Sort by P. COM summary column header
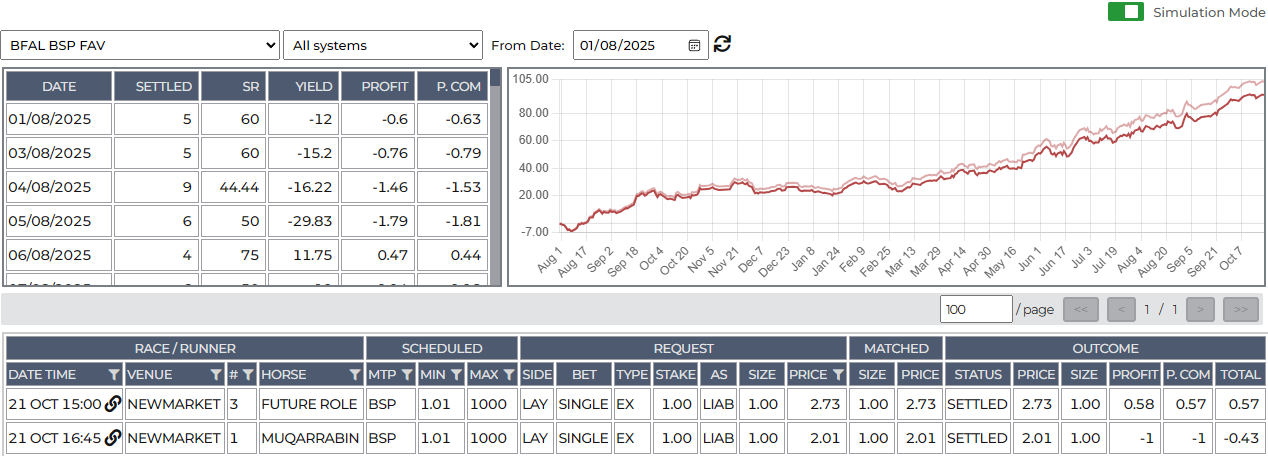The height and width of the screenshot is (456, 1268). click(x=453, y=86)
